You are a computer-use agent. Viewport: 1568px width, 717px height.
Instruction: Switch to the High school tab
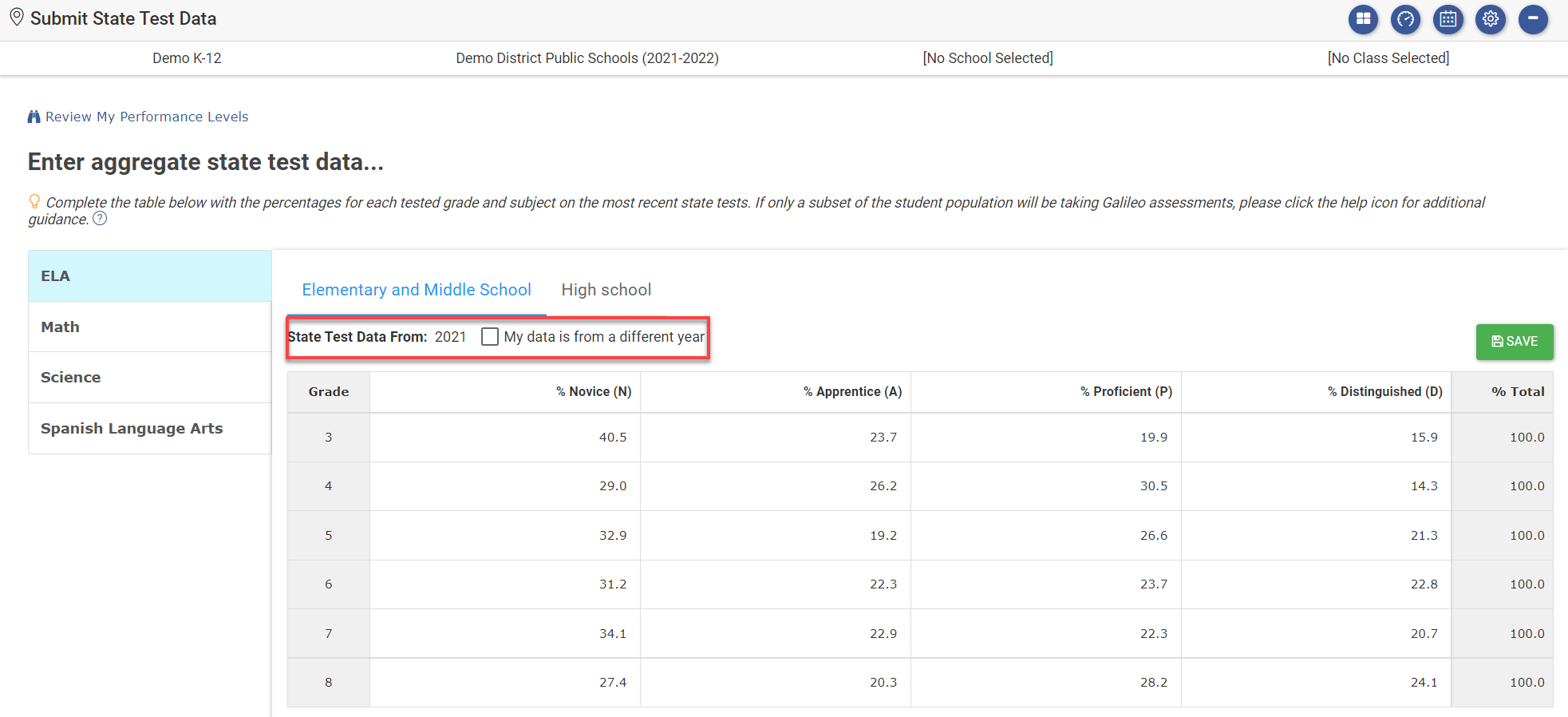[x=606, y=290]
